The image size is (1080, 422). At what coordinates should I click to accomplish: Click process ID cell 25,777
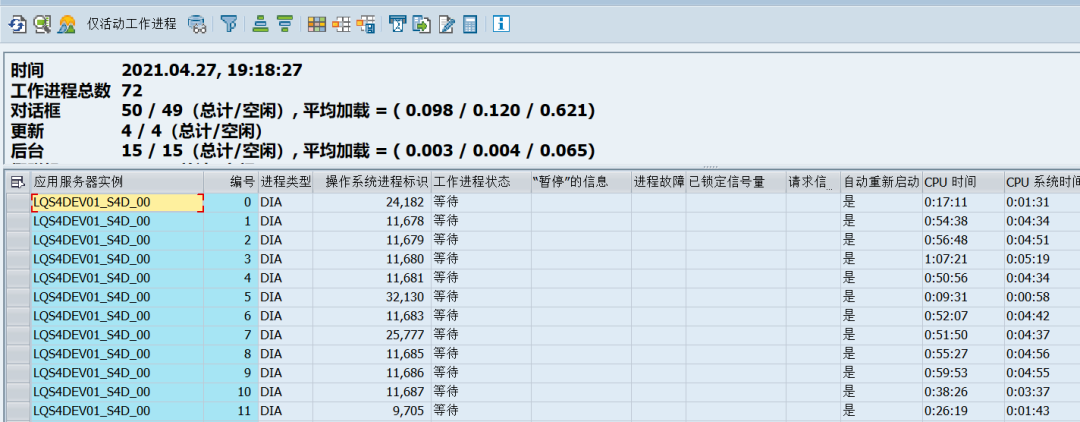coord(372,335)
